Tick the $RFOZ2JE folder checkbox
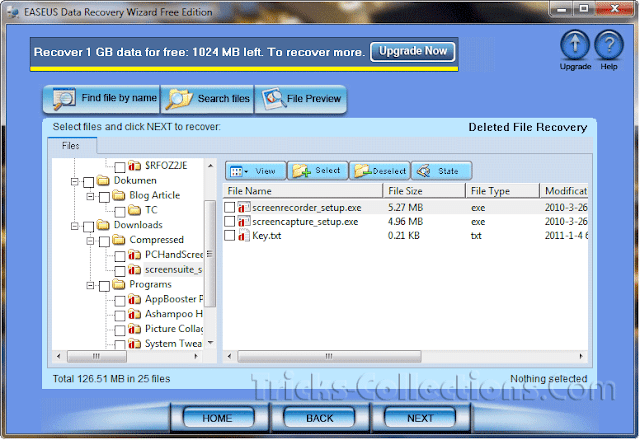This screenshot has height=440, width=640. [120, 167]
